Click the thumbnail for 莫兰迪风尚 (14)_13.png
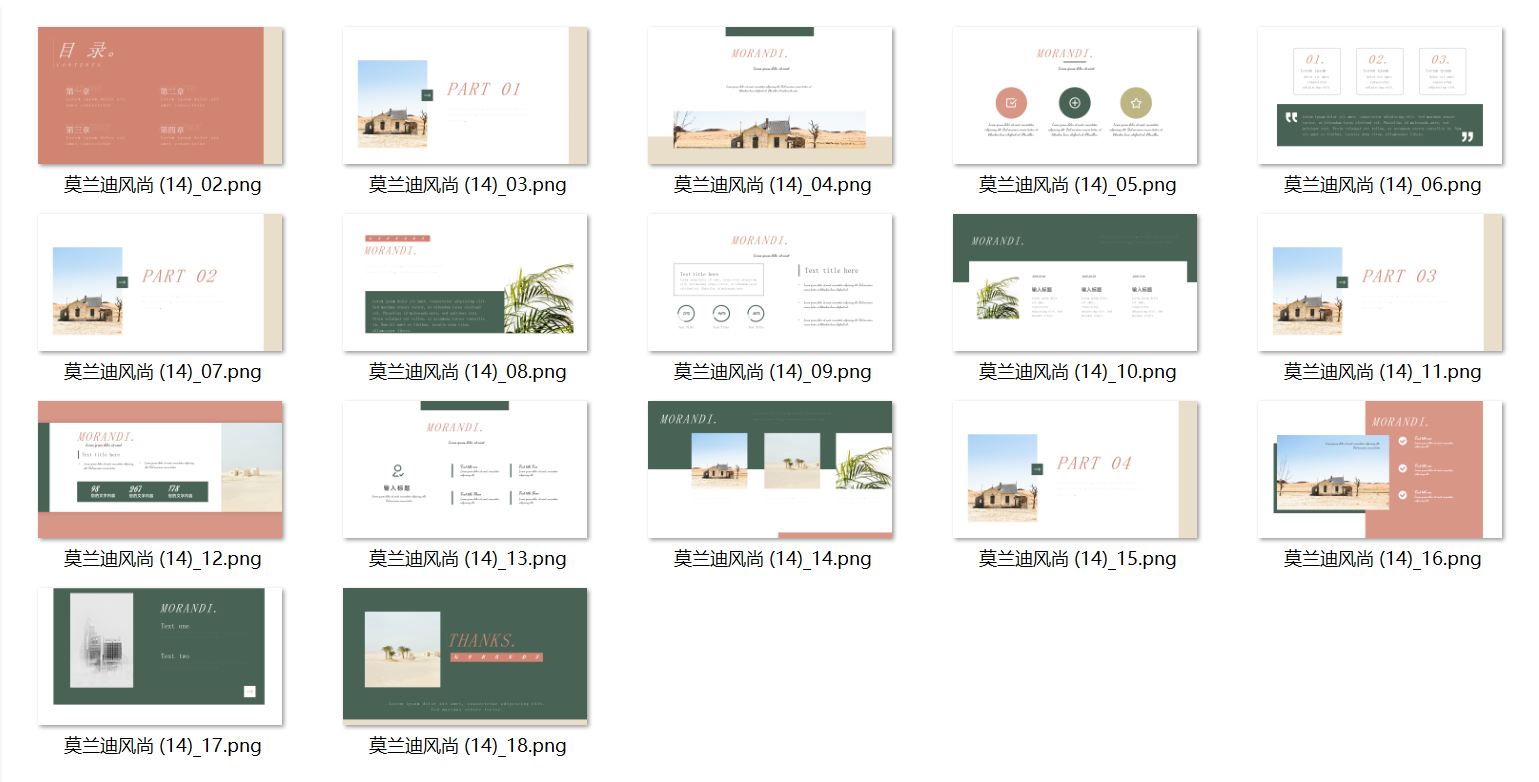Image resolution: width=1539 pixels, height=782 pixels. [465, 470]
